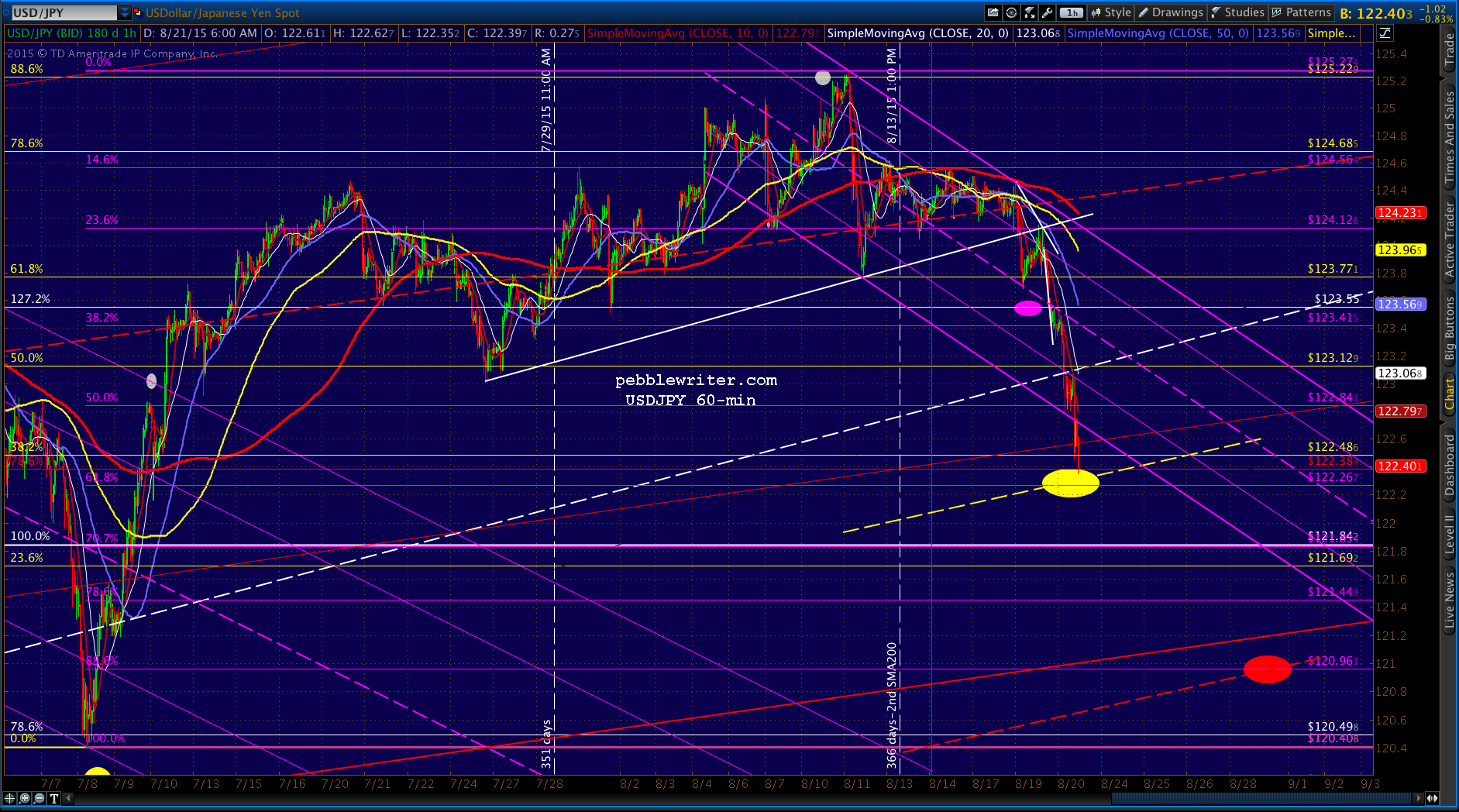The image size is (1459, 812).
Task: Select the crosshair pointer tool at the bottom left
Action: tap(9, 798)
